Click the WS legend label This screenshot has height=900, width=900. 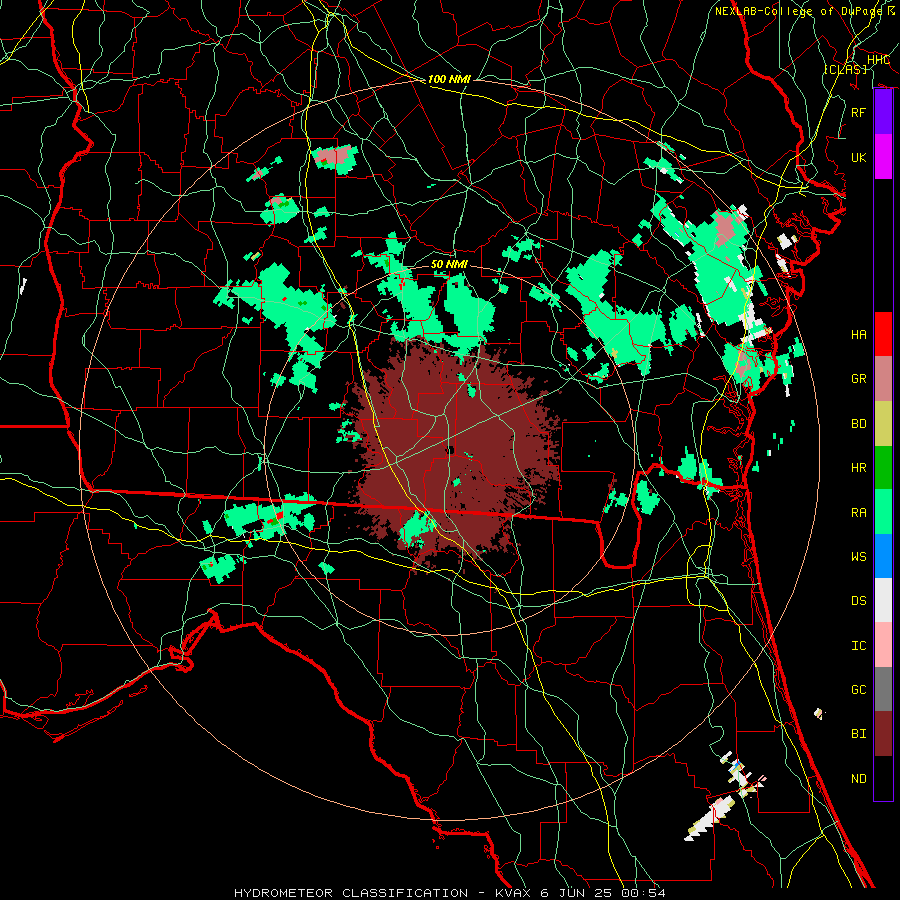859,556
